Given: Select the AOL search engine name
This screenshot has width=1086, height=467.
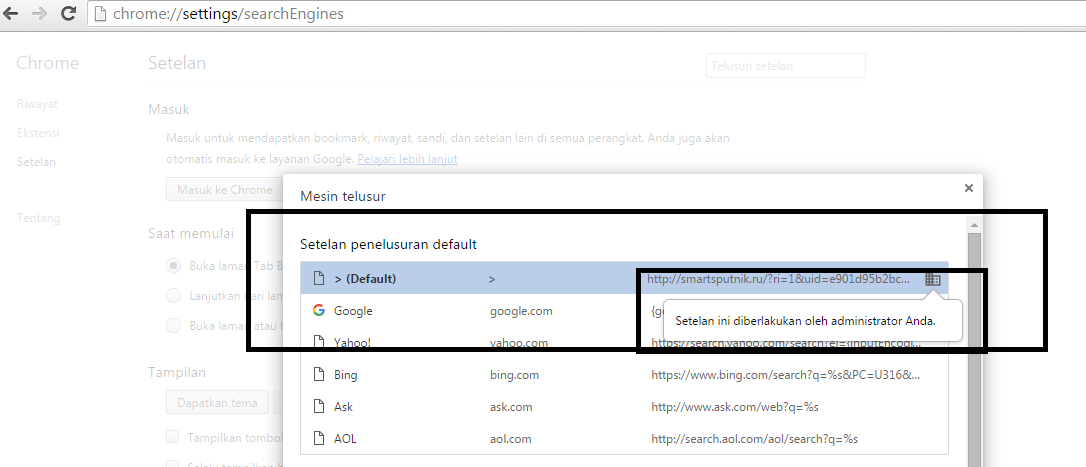Looking at the screenshot, I should (345, 439).
